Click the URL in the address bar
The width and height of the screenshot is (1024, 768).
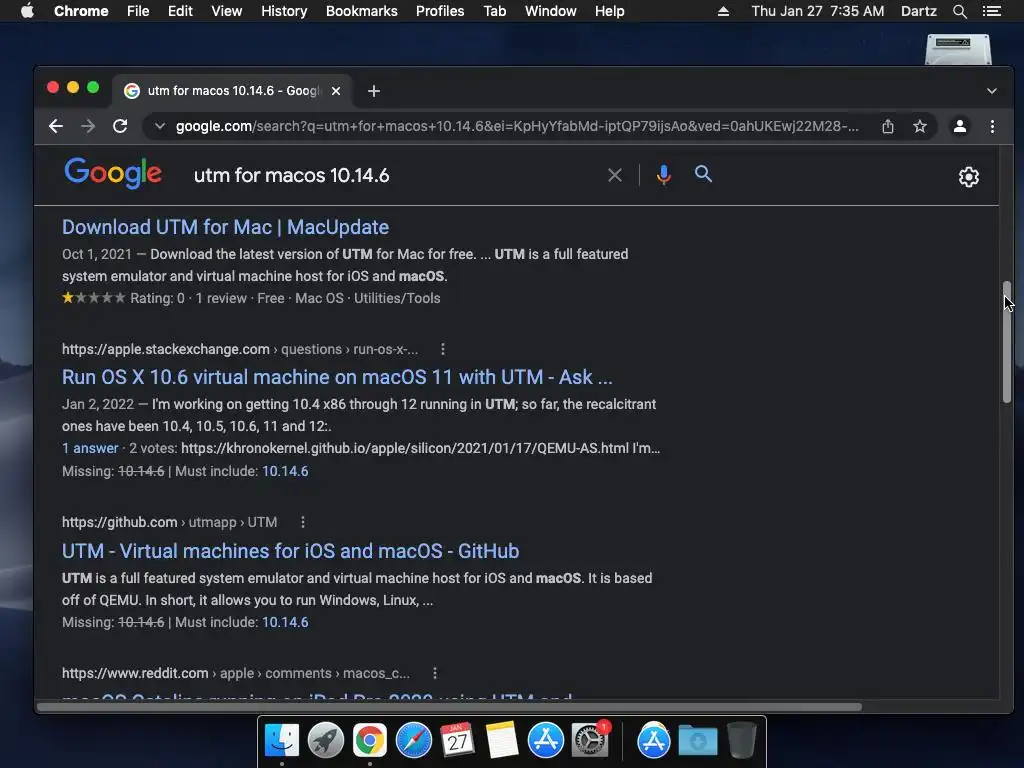(x=517, y=126)
